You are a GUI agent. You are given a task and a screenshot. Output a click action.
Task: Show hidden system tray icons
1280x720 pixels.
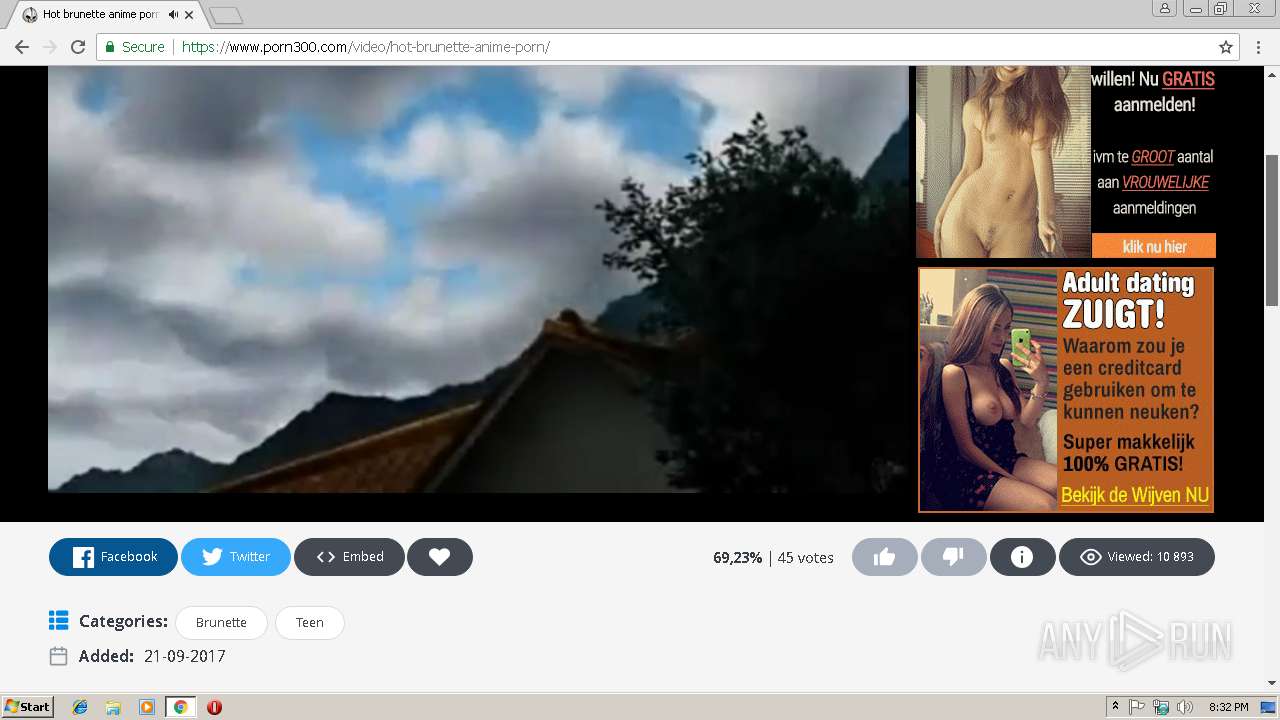pos(1115,707)
